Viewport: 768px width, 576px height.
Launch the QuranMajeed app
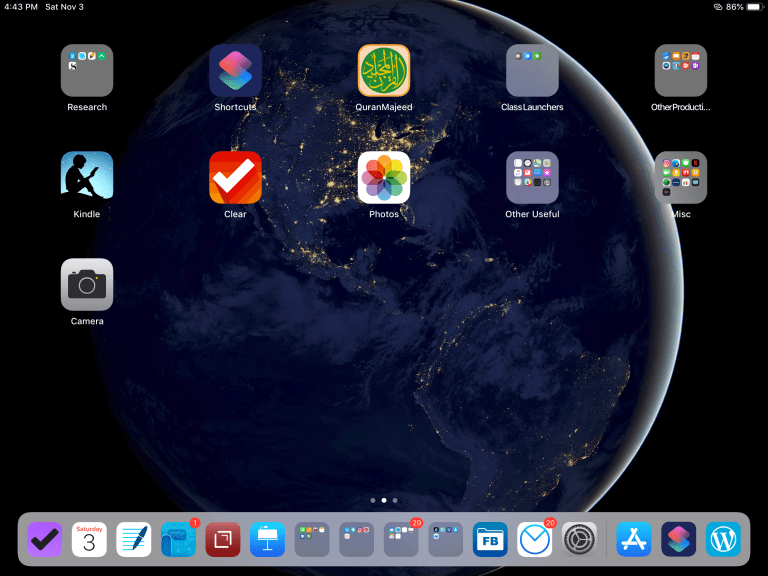[384, 71]
